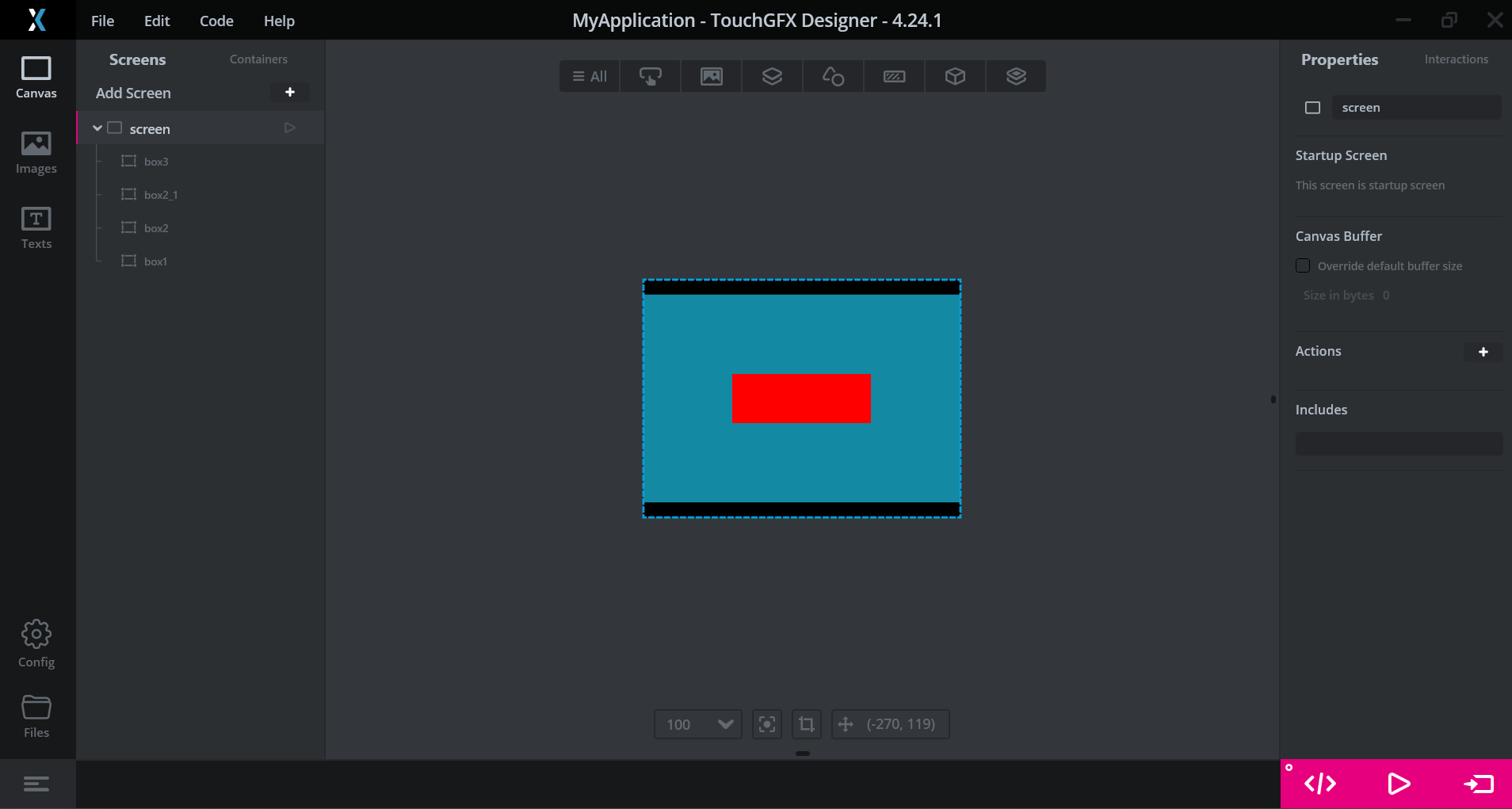Click the canvas zoom slider handle
The width and height of the screenshot is (1512, 809).
pyautogui.click(x=802, y=754)
